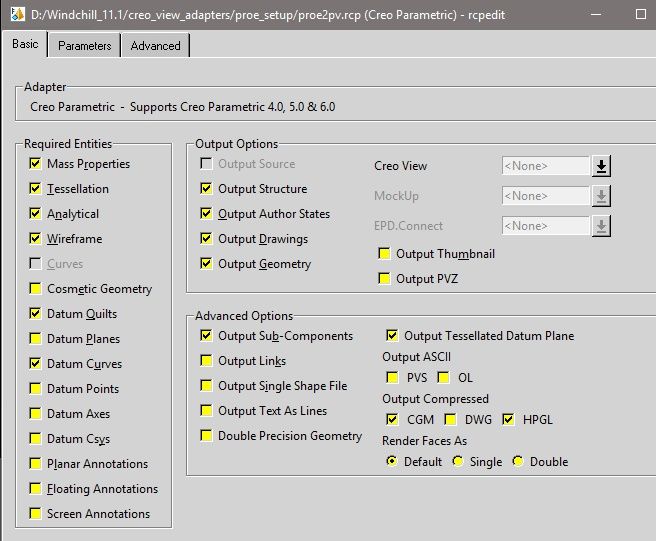The image size is (656, 541).
Task: Enable PVS ASCII output checkbox
Action: pyautogui.click(x=392, y=378)
